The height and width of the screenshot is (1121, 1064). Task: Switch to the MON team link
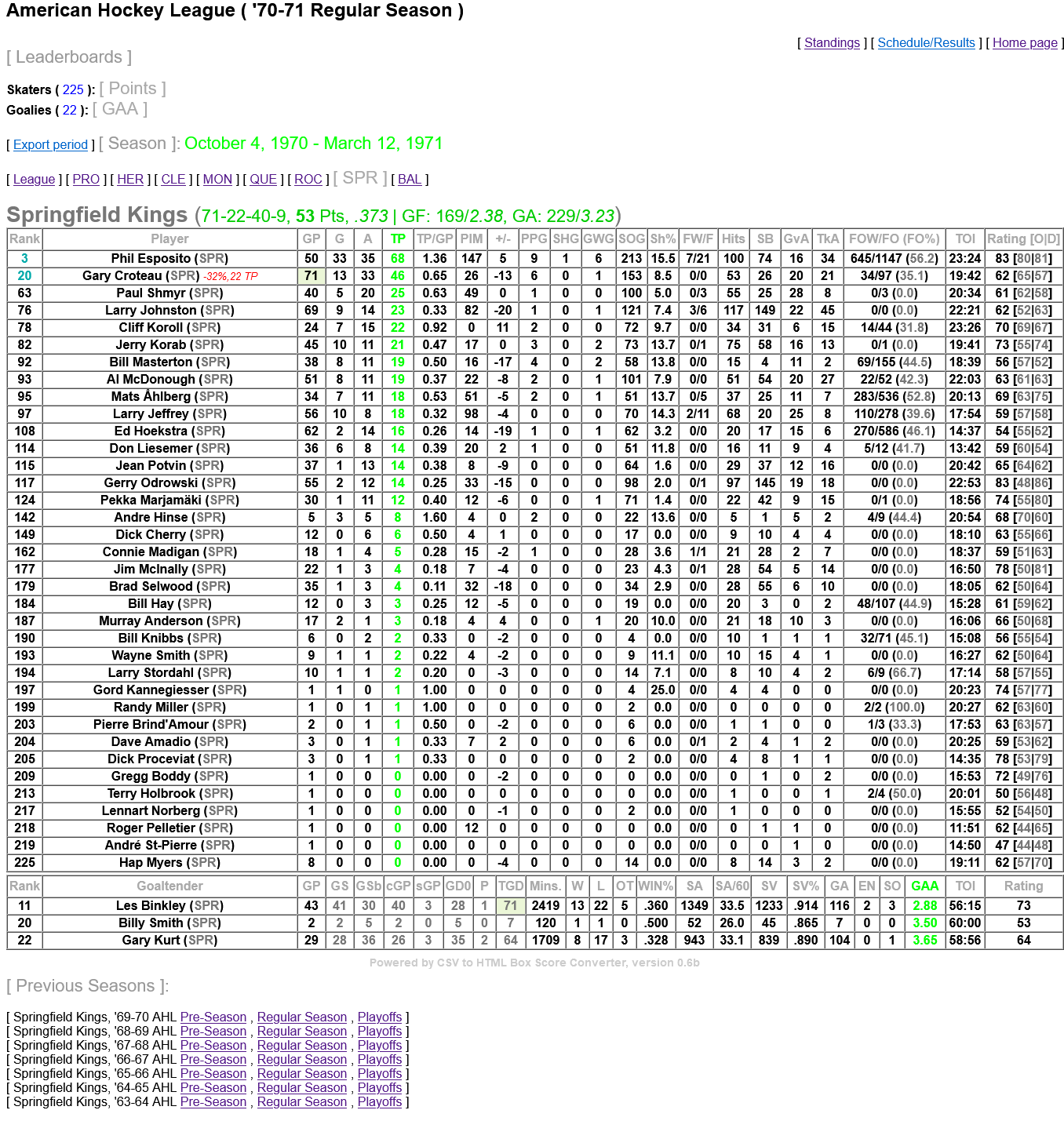pos(217,180)
